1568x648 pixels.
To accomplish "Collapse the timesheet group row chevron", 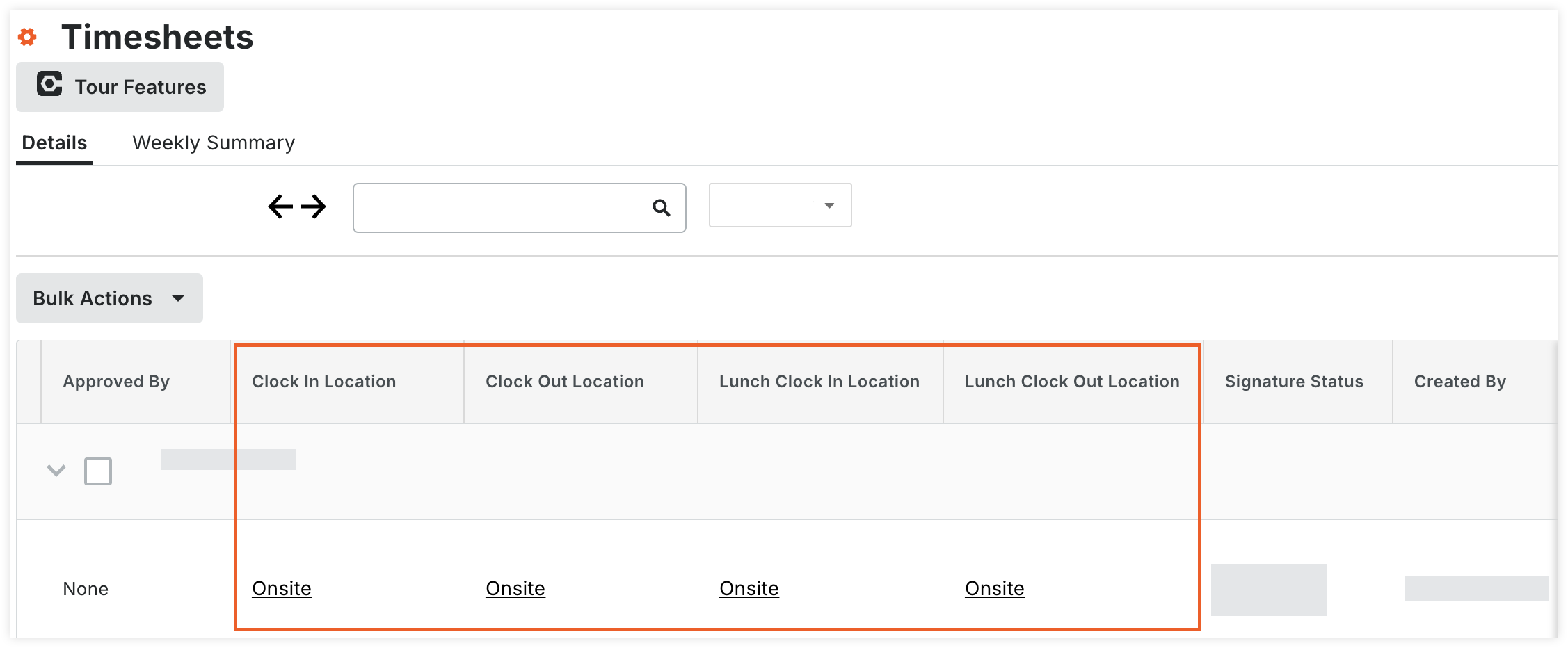I will click(x=56, y=471).
